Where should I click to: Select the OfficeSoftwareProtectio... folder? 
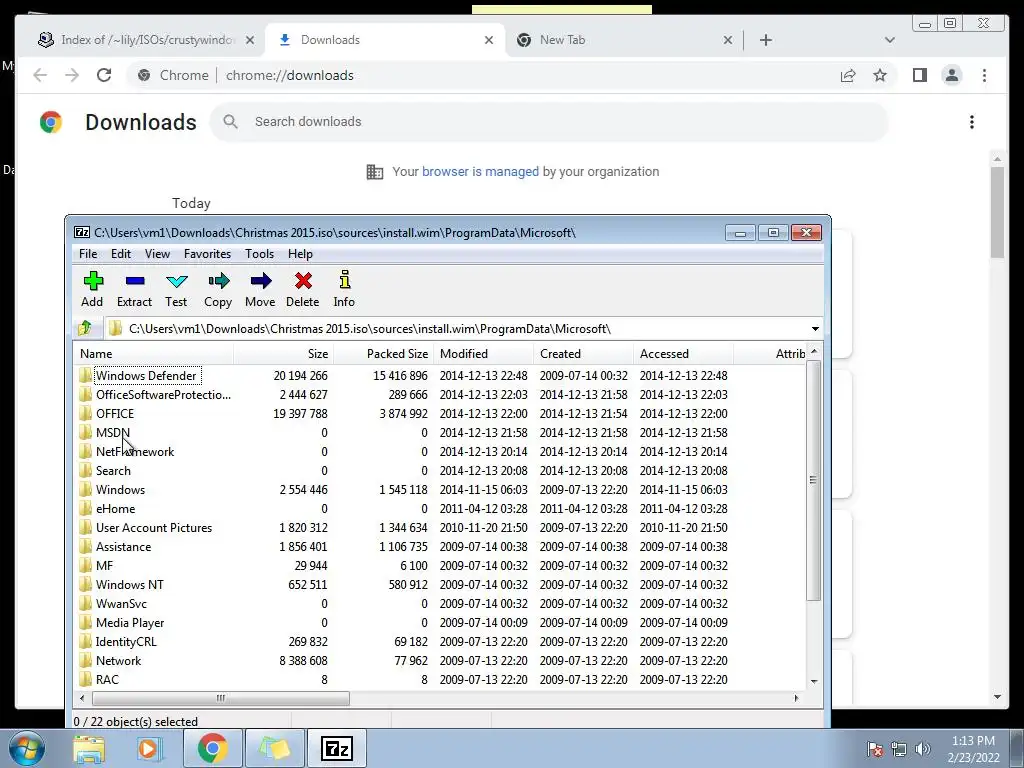pyautogui.click(x=163, y=394)
